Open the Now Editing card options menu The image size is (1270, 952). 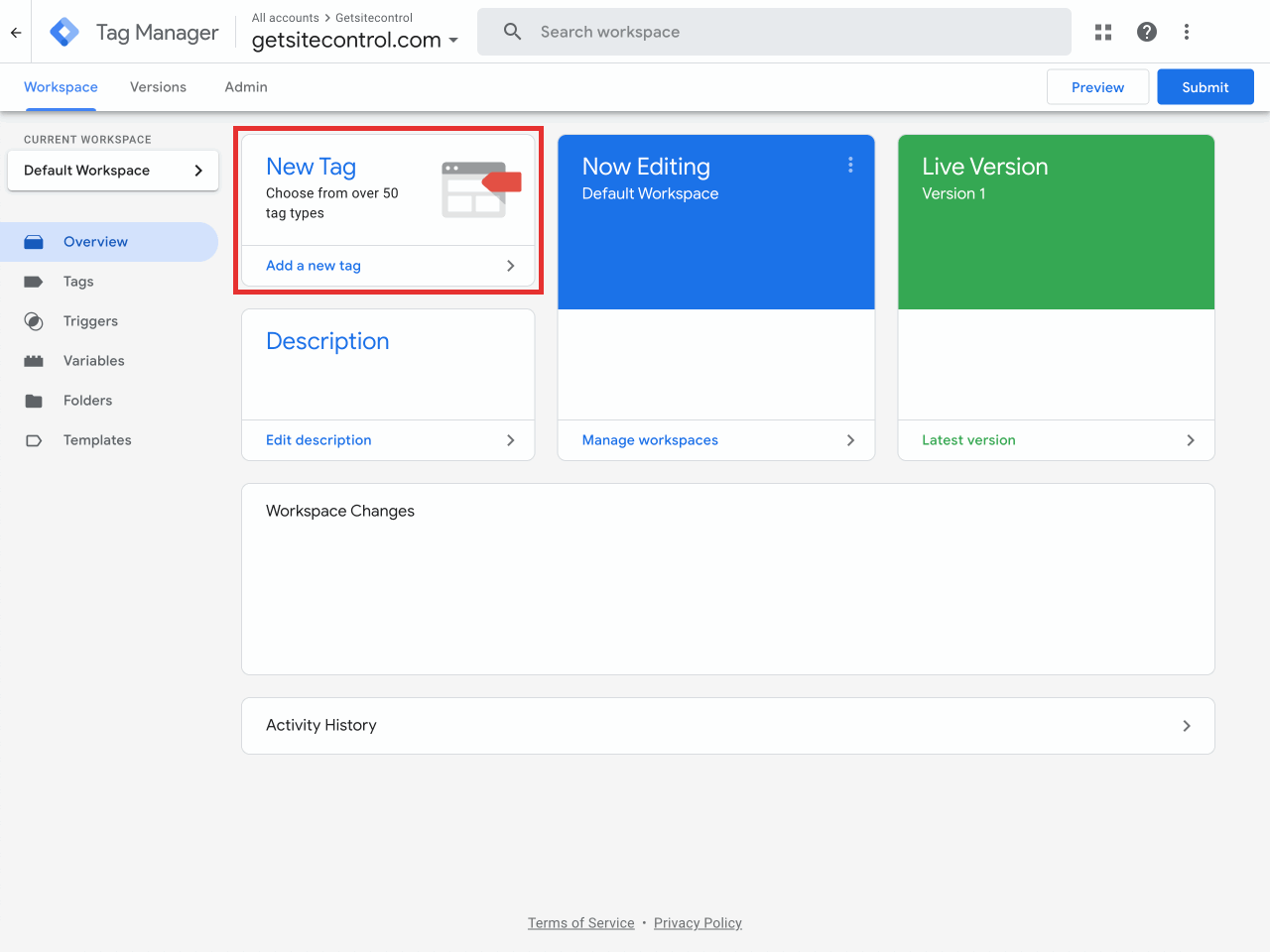[x=850, y=166]
